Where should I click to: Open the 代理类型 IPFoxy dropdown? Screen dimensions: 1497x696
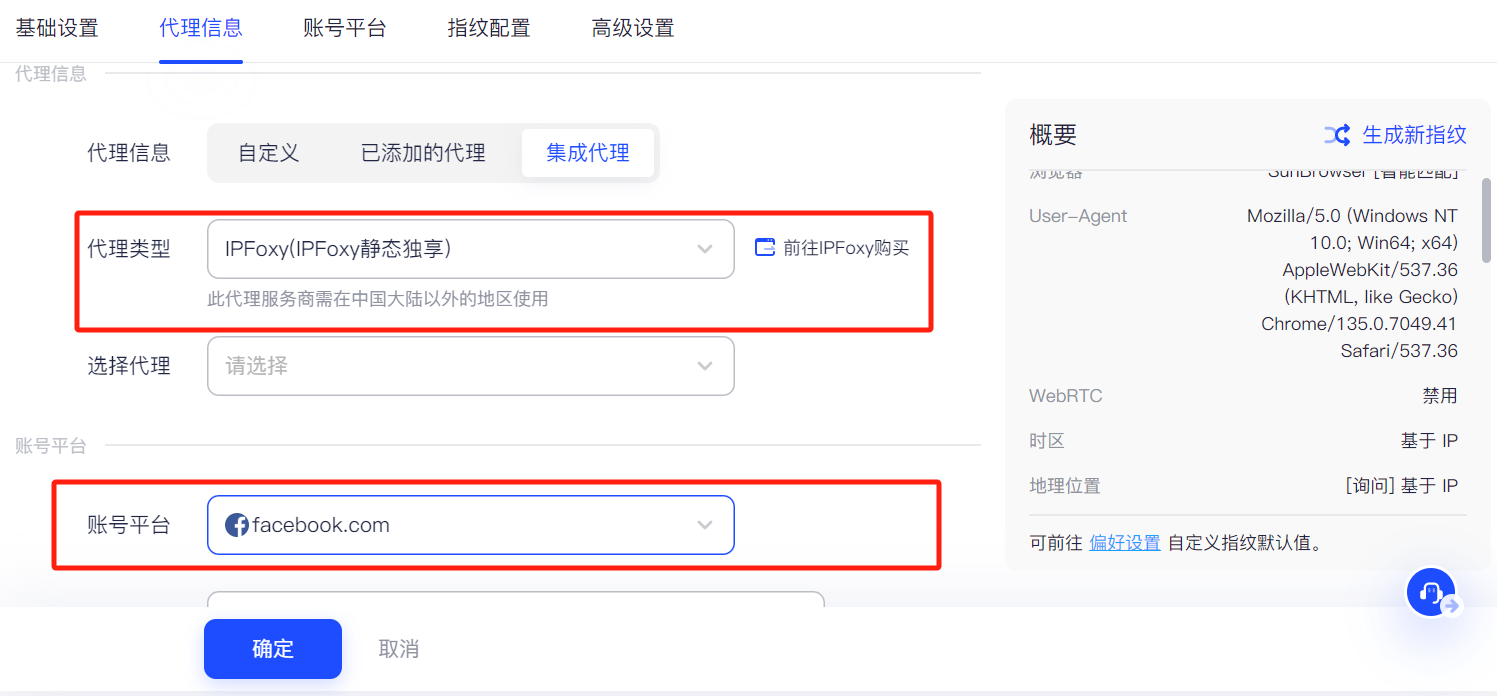pos(471,249)
